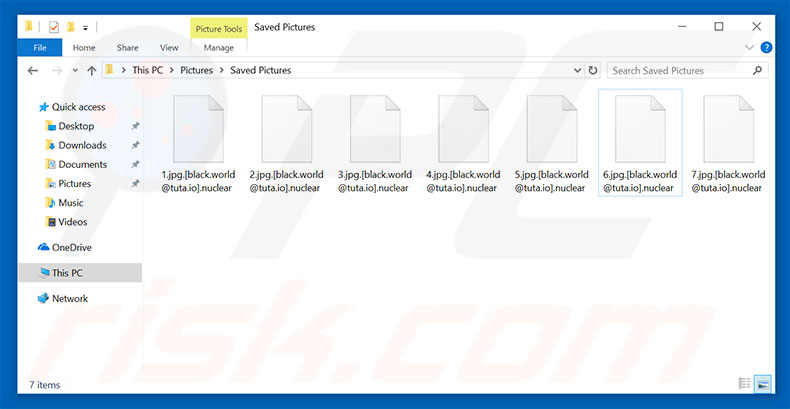Viewport: 790px width, 409px height.
Task: Select the Picture Tools contextual tab
Action: pyautogui.click(x=219, y=29)
